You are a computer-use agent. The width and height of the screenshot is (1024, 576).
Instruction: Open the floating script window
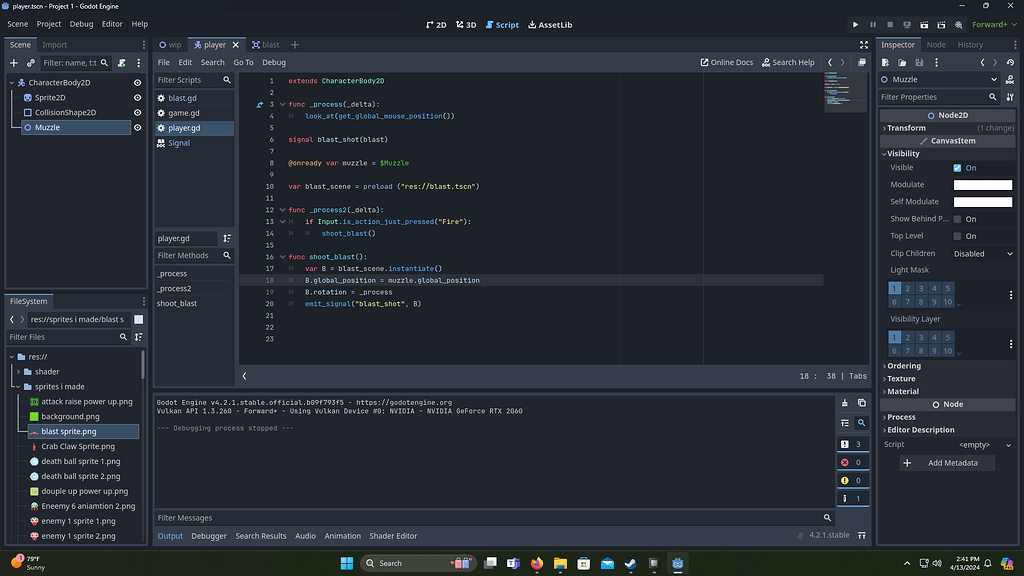[861, 63]
